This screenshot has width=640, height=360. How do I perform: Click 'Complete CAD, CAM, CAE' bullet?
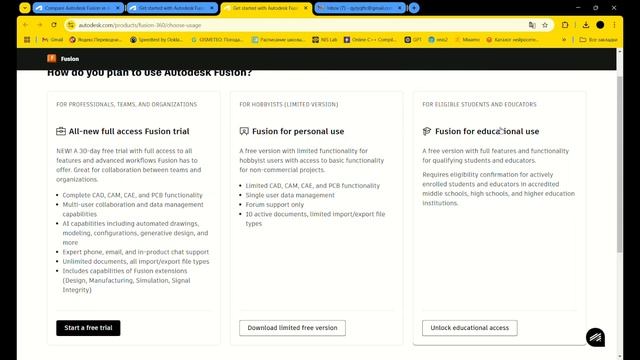(133, 195)
